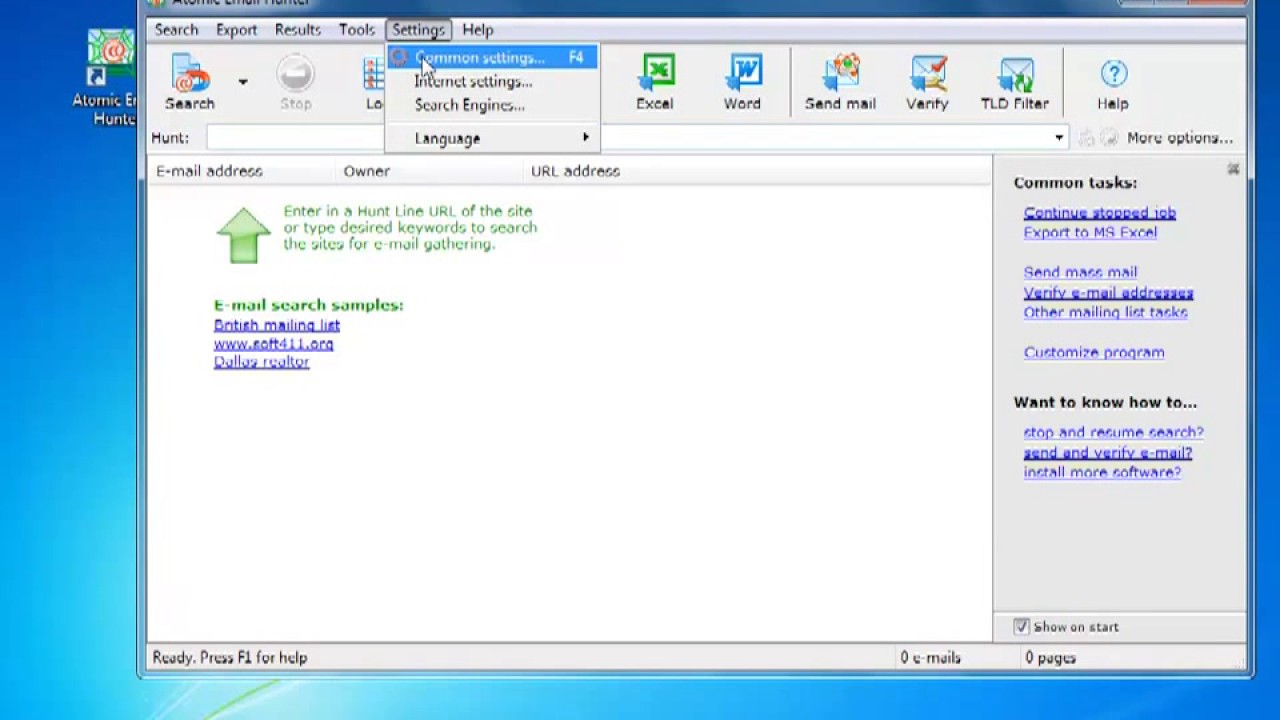
Task: Expand the Language submenu arrow
Action: point(586,138)
